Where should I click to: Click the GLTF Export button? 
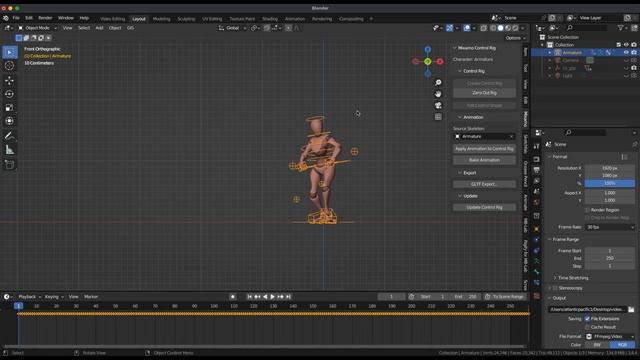tap(484, 184)
